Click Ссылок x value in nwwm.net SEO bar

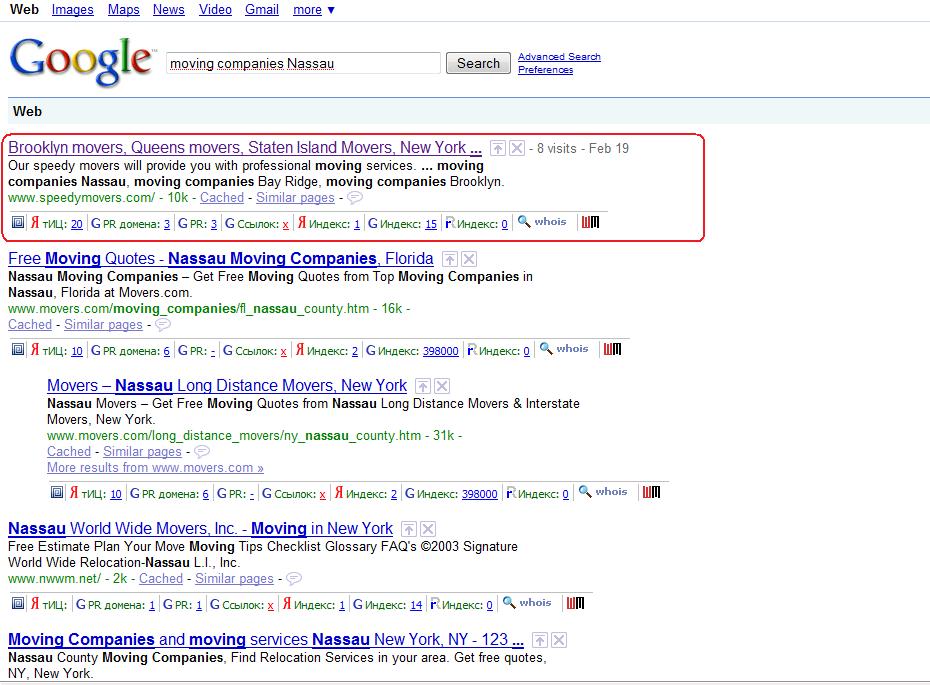tap(270, 605)
